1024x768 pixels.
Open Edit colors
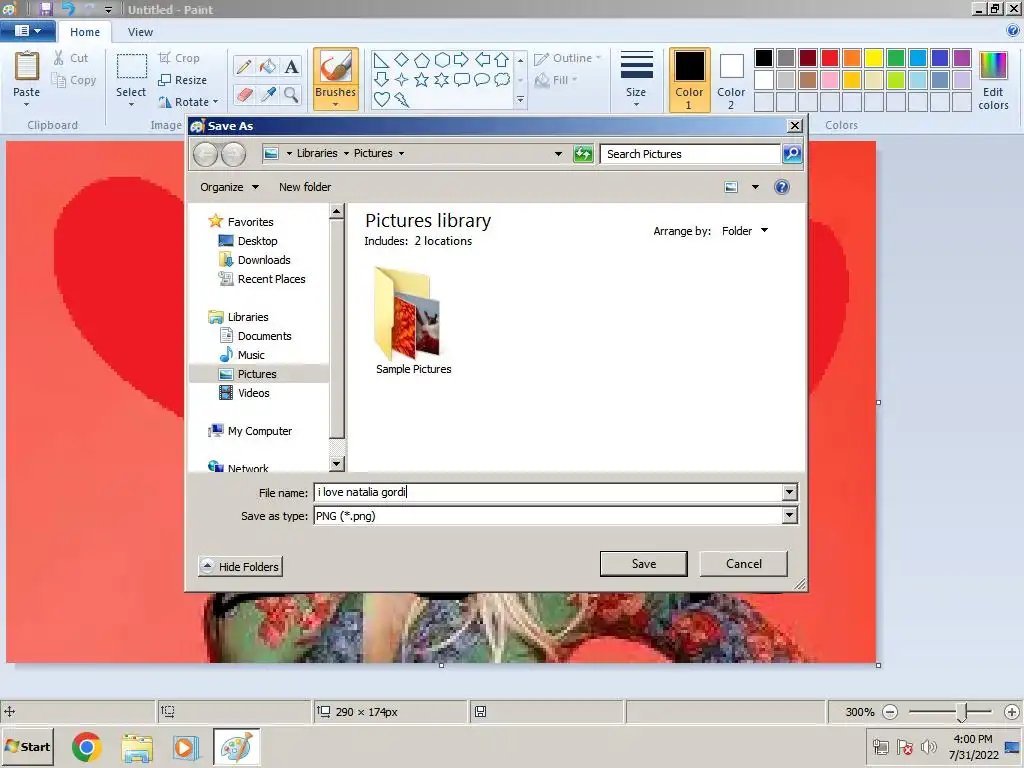click(x=993, y=80)
